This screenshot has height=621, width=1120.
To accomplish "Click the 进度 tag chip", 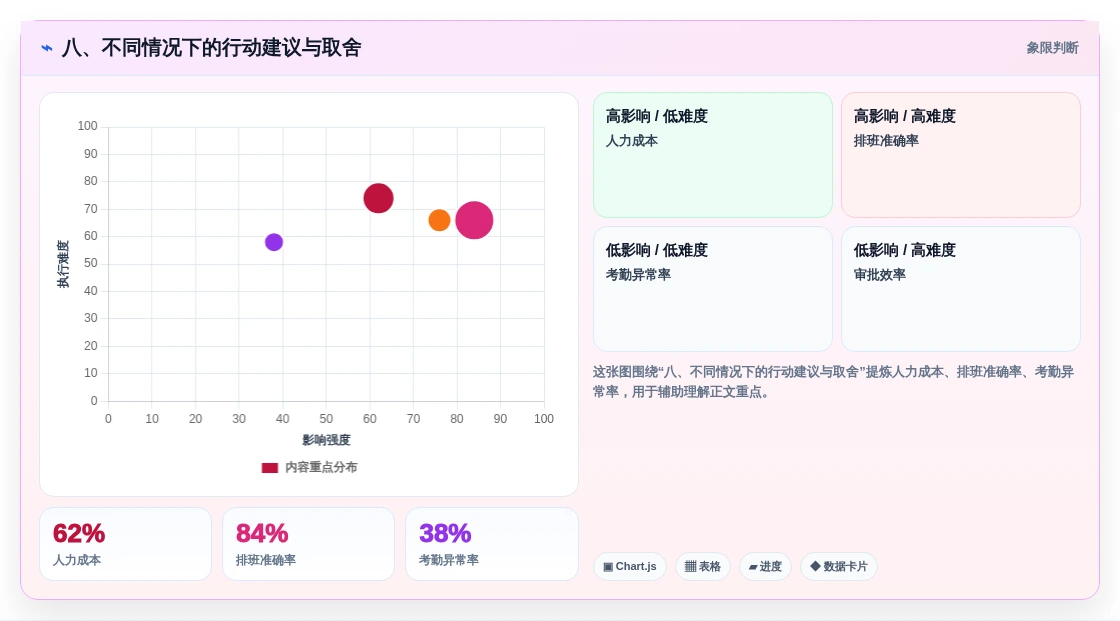I will pos(765,567).
